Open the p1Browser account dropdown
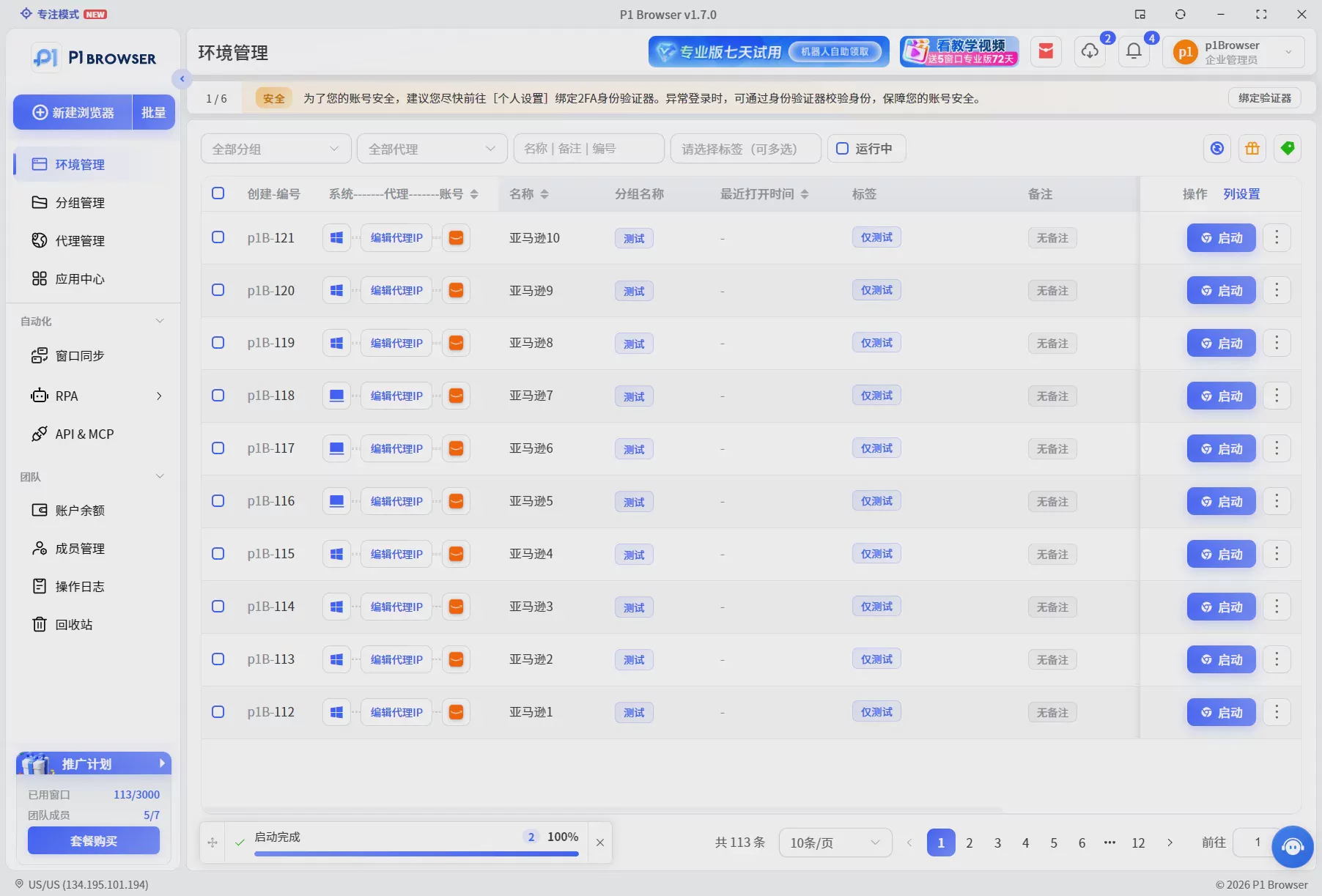The height and width of the screenshot is (896, 1322). 1233,52
